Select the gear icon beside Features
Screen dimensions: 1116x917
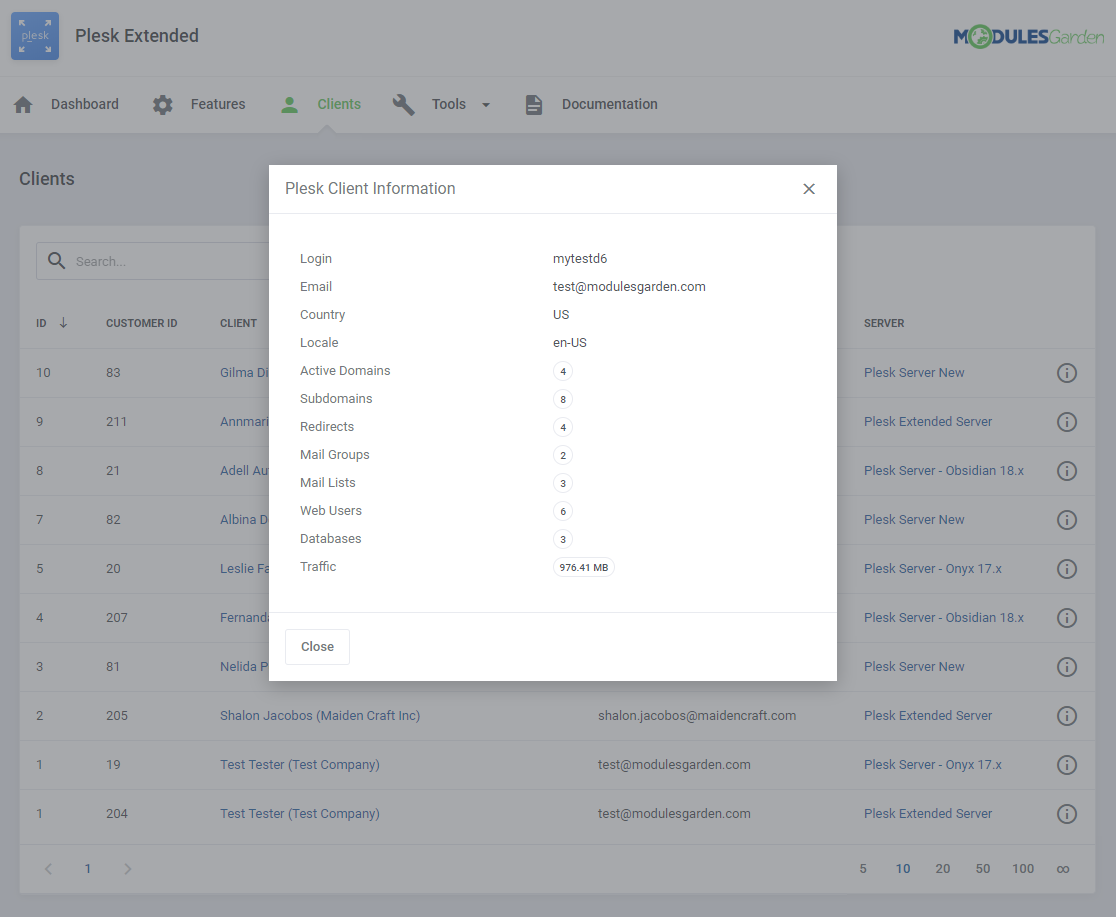click(x=162, y=103)
